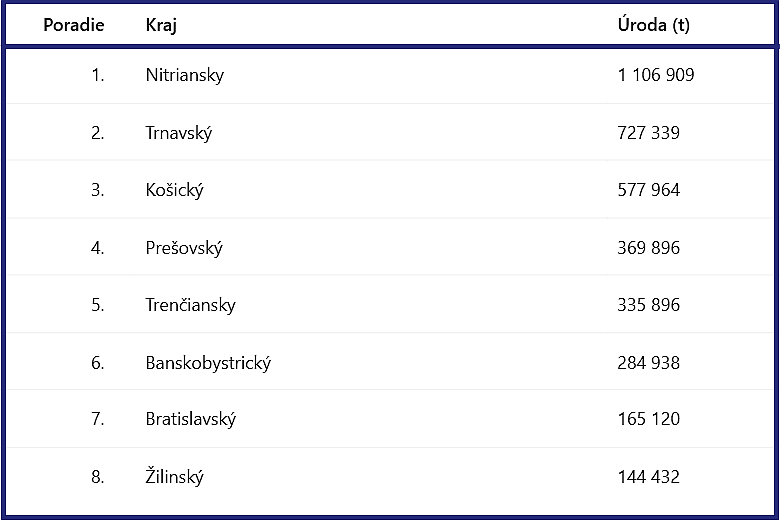This screenshot has height=521, width=780.
Task: Select the Prešovský cell
Action: pyautogui.click(x=184, y=248)
